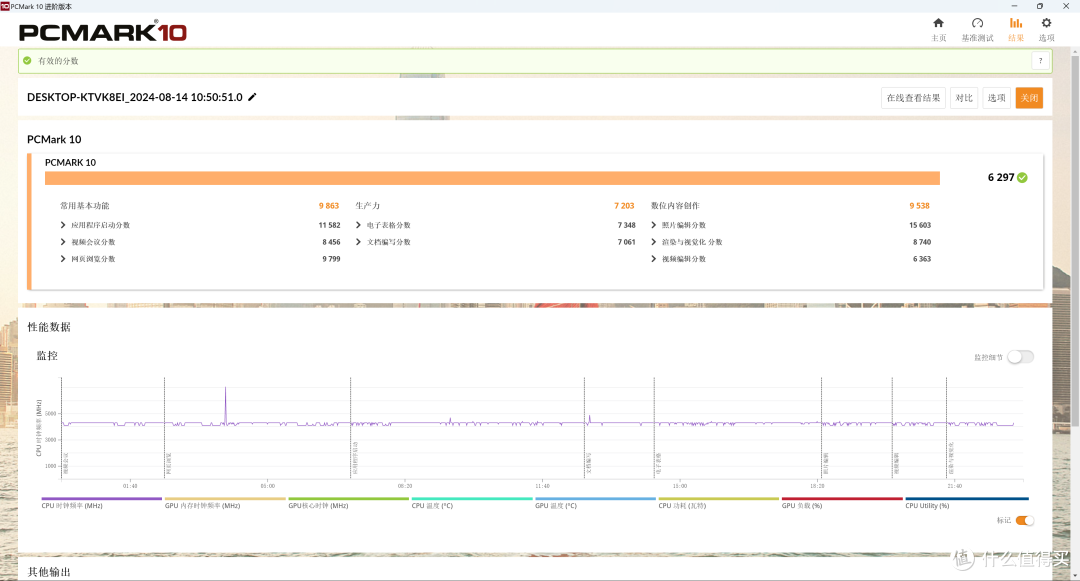Image resolution: width=1080 pixels, height=581 pixels.
Task: Toggle the CPU Utility (%) legend series
Action: [966, 503]
